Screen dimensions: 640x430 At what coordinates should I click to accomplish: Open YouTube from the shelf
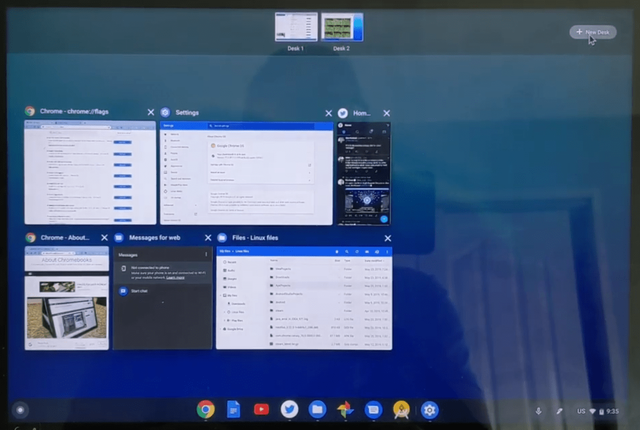point(261,409)
